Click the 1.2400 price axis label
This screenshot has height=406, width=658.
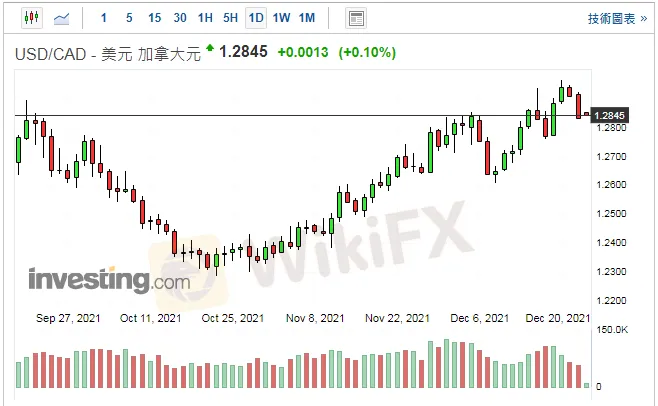point(611,243)
